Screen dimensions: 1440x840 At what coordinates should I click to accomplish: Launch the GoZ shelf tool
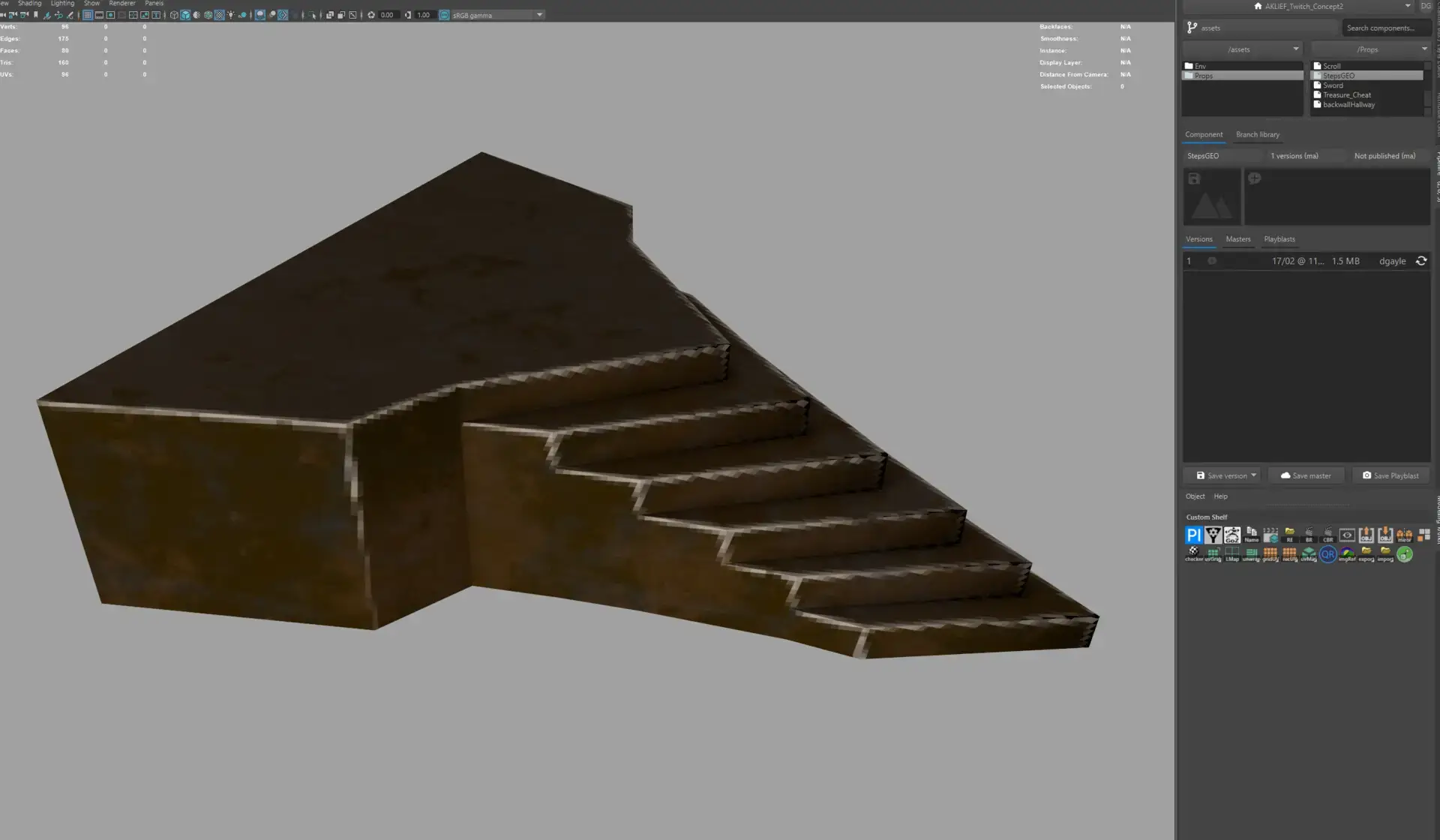point(1232,535)
